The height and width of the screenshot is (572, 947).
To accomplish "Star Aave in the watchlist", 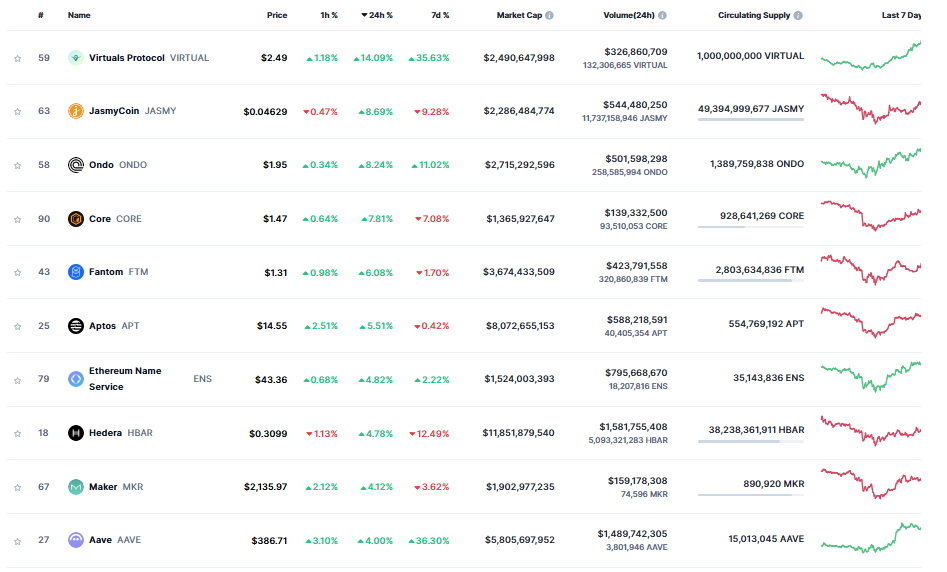I will (18, 542).
